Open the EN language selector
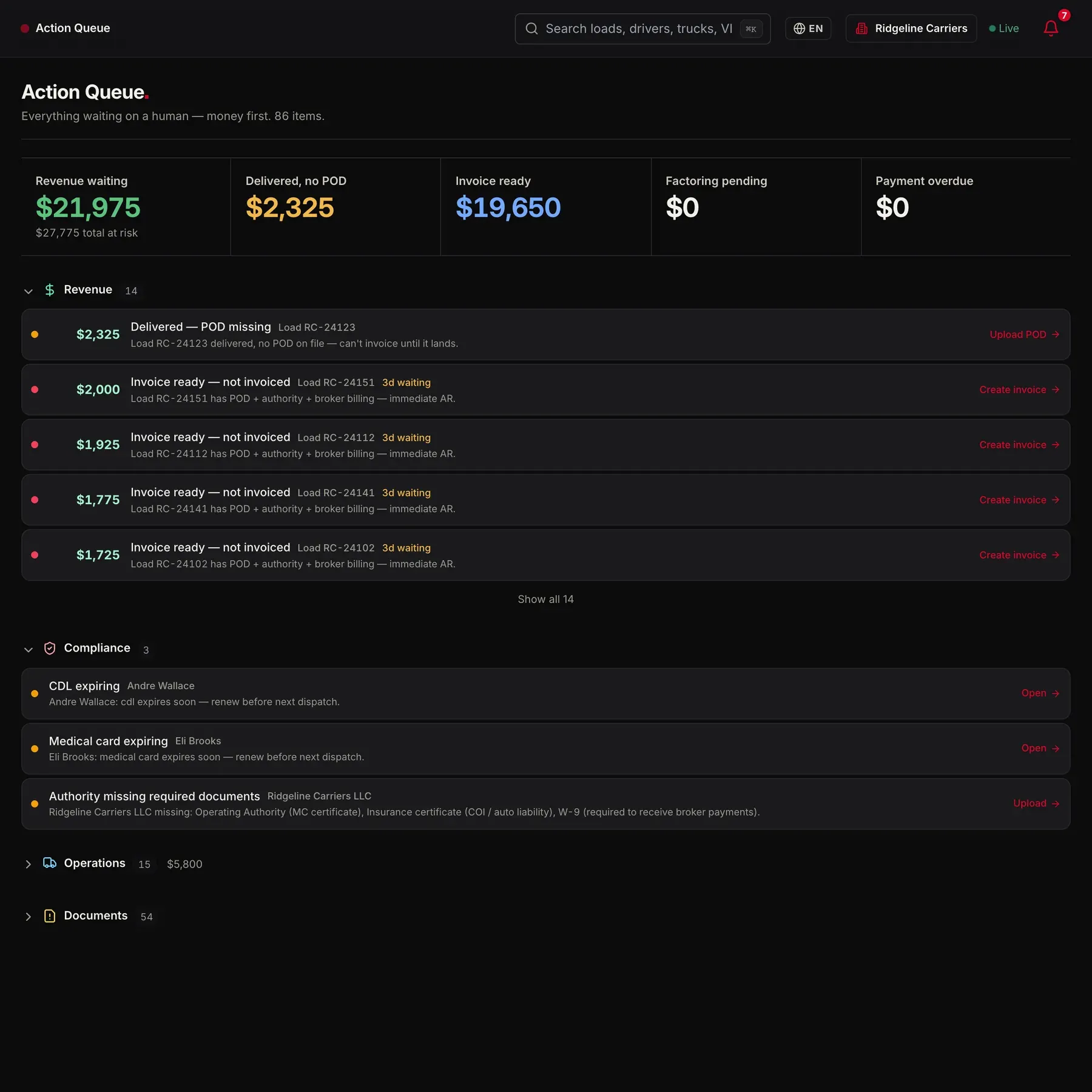The height and width of the screenshot is (1092, 1092). point(808,29)
